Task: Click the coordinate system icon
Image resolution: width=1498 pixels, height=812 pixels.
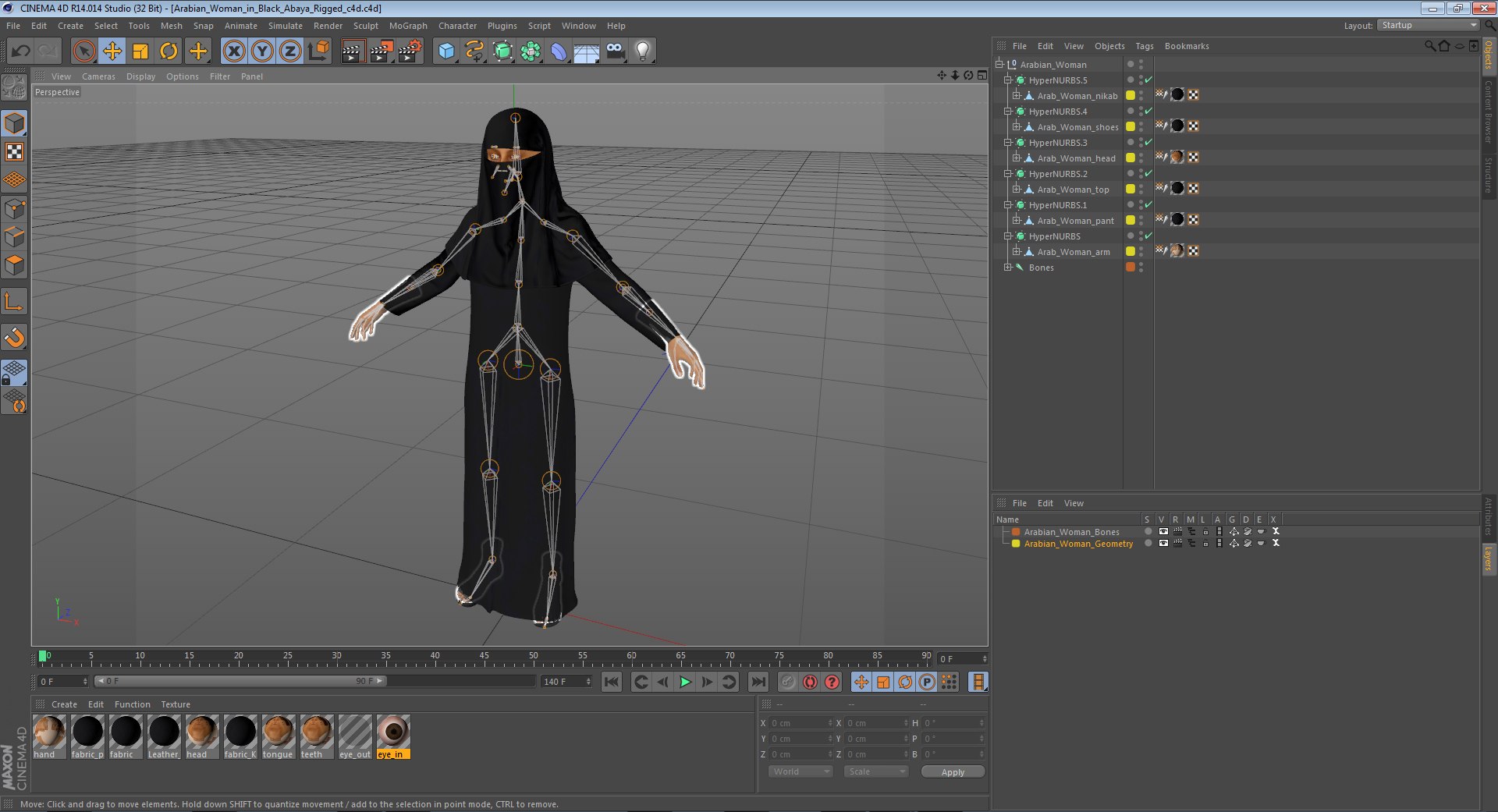Action: pyautogui.click(x=318, y=51)
